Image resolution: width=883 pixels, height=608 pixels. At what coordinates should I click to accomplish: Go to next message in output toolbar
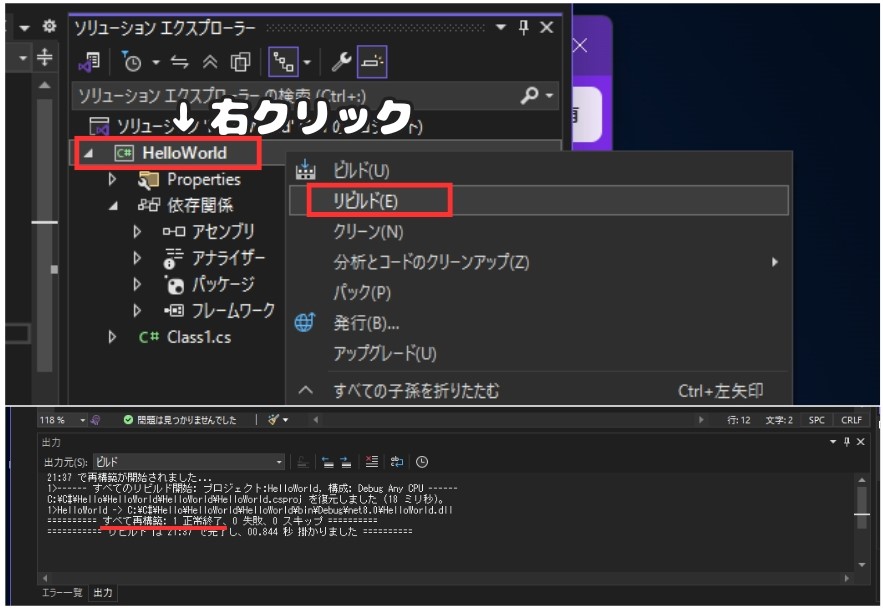click(346, 462)
